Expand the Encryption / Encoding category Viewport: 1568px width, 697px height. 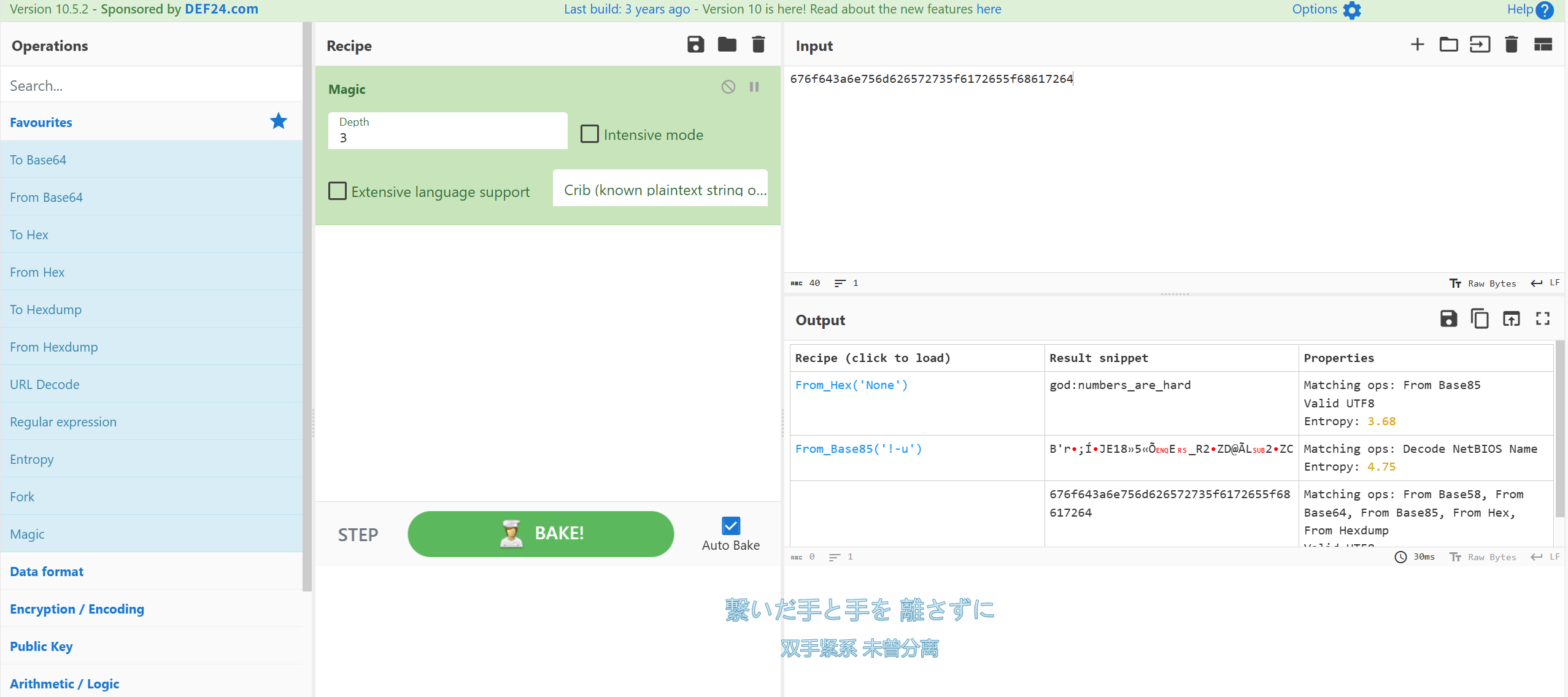[77, 609]
